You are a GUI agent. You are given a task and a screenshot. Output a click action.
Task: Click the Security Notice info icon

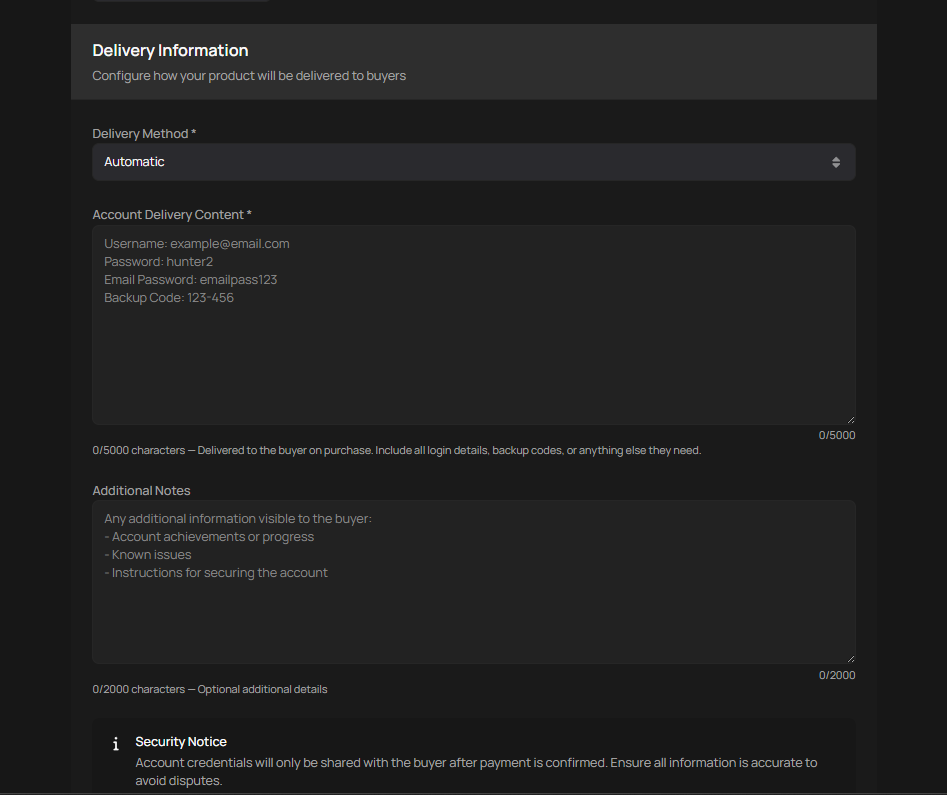click(x=116, y=744)
